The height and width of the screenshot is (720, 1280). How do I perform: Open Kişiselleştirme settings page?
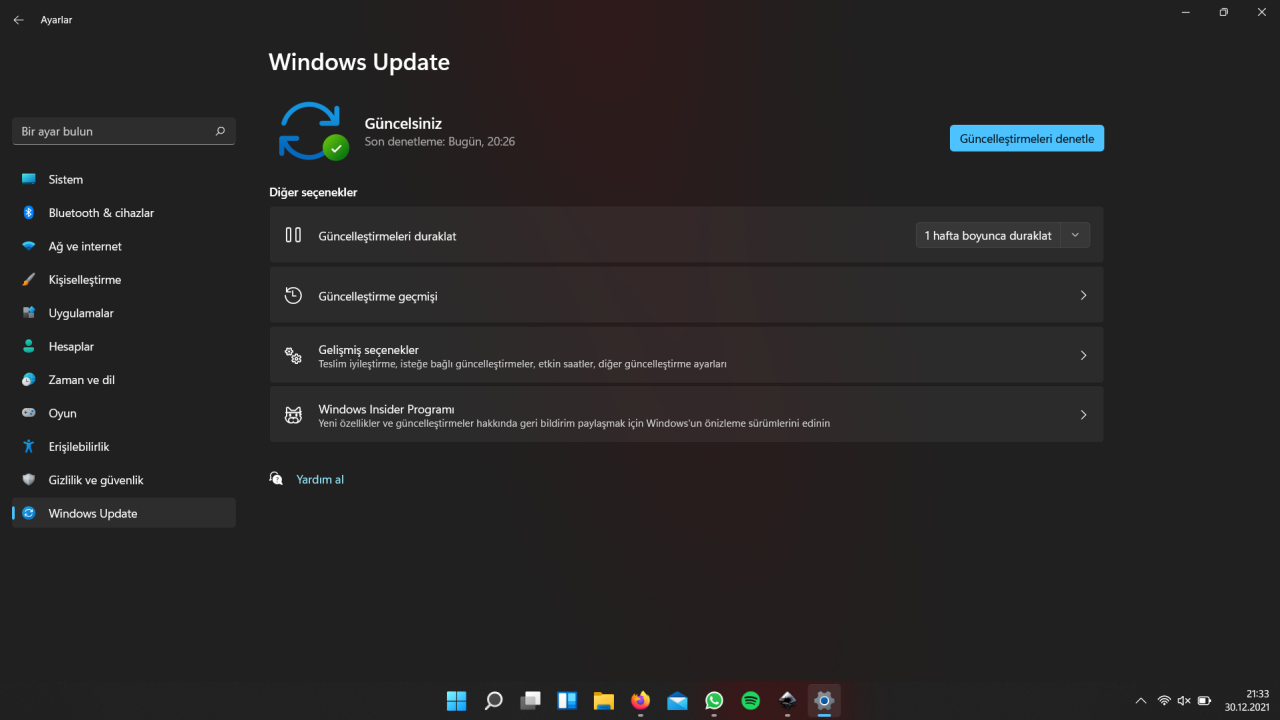click(124, 280)
